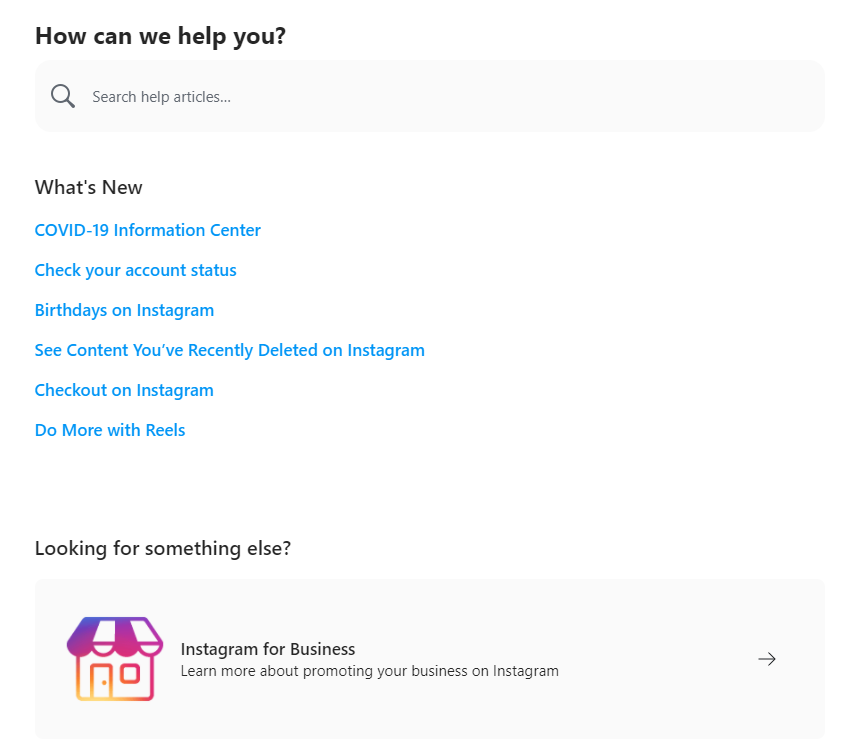
Task: Click the square window on shop icon
Action: (130, 674)
